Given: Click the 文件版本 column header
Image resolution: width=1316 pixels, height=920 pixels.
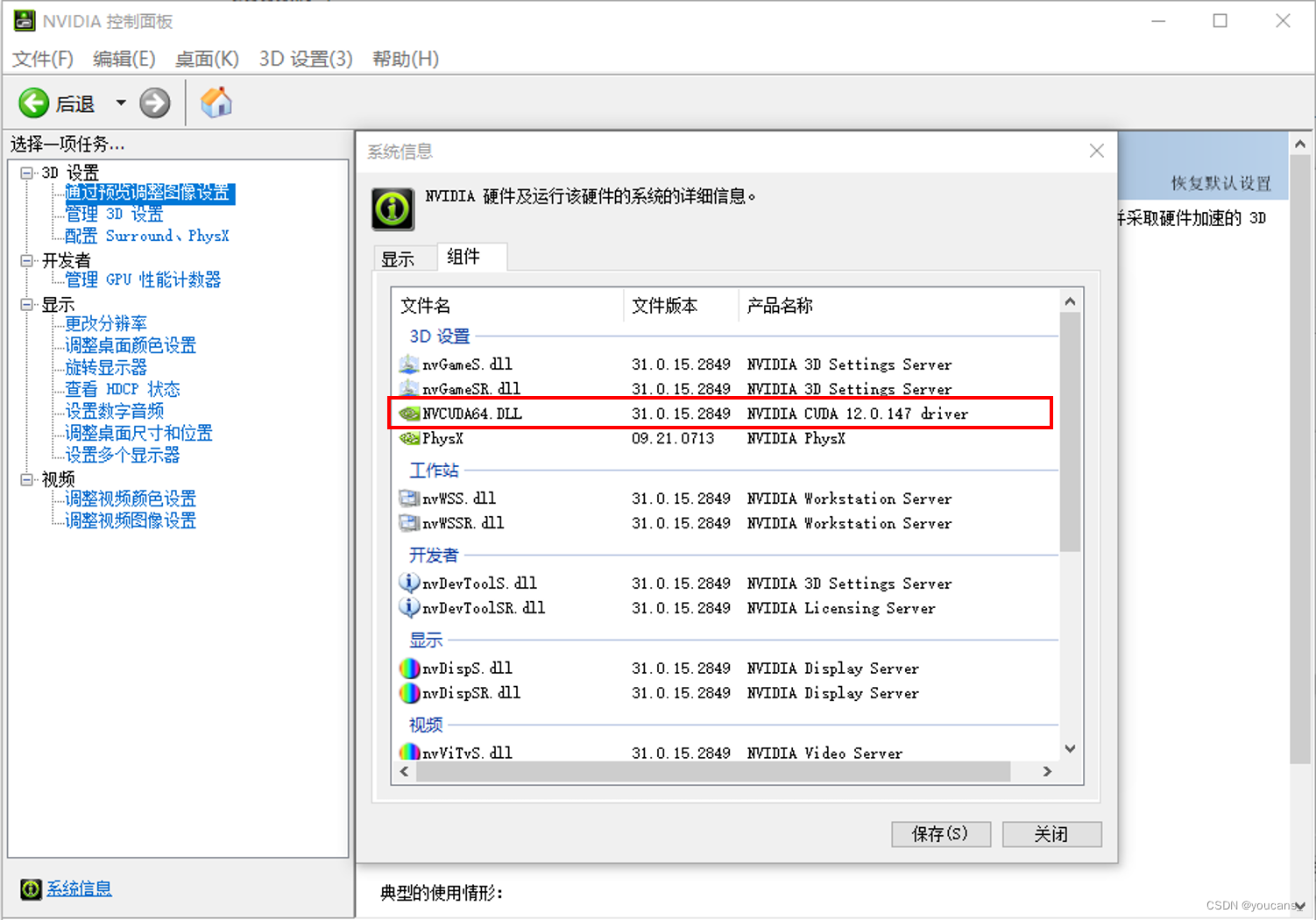Looking at the screenshot, I should (681, 306).
